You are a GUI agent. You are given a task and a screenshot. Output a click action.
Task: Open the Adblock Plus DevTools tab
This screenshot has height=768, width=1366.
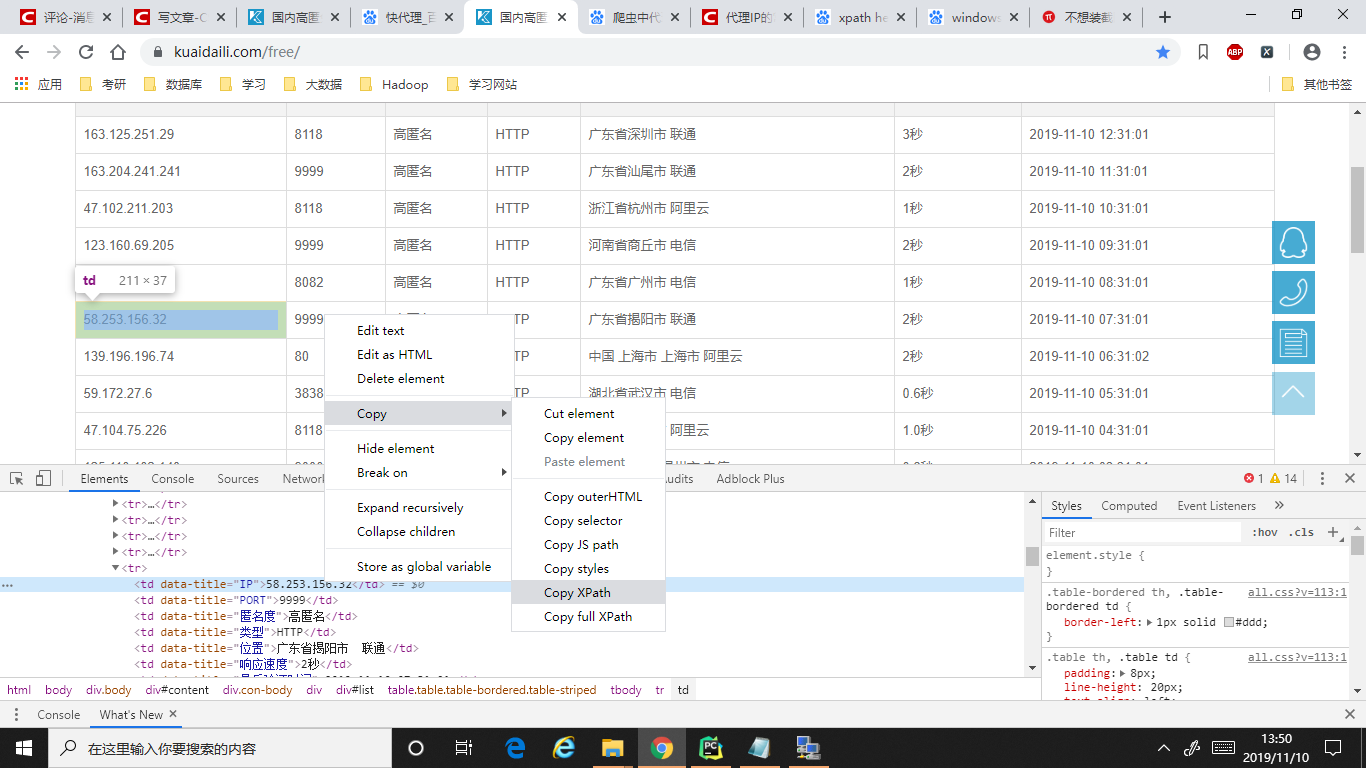point(751,479)
